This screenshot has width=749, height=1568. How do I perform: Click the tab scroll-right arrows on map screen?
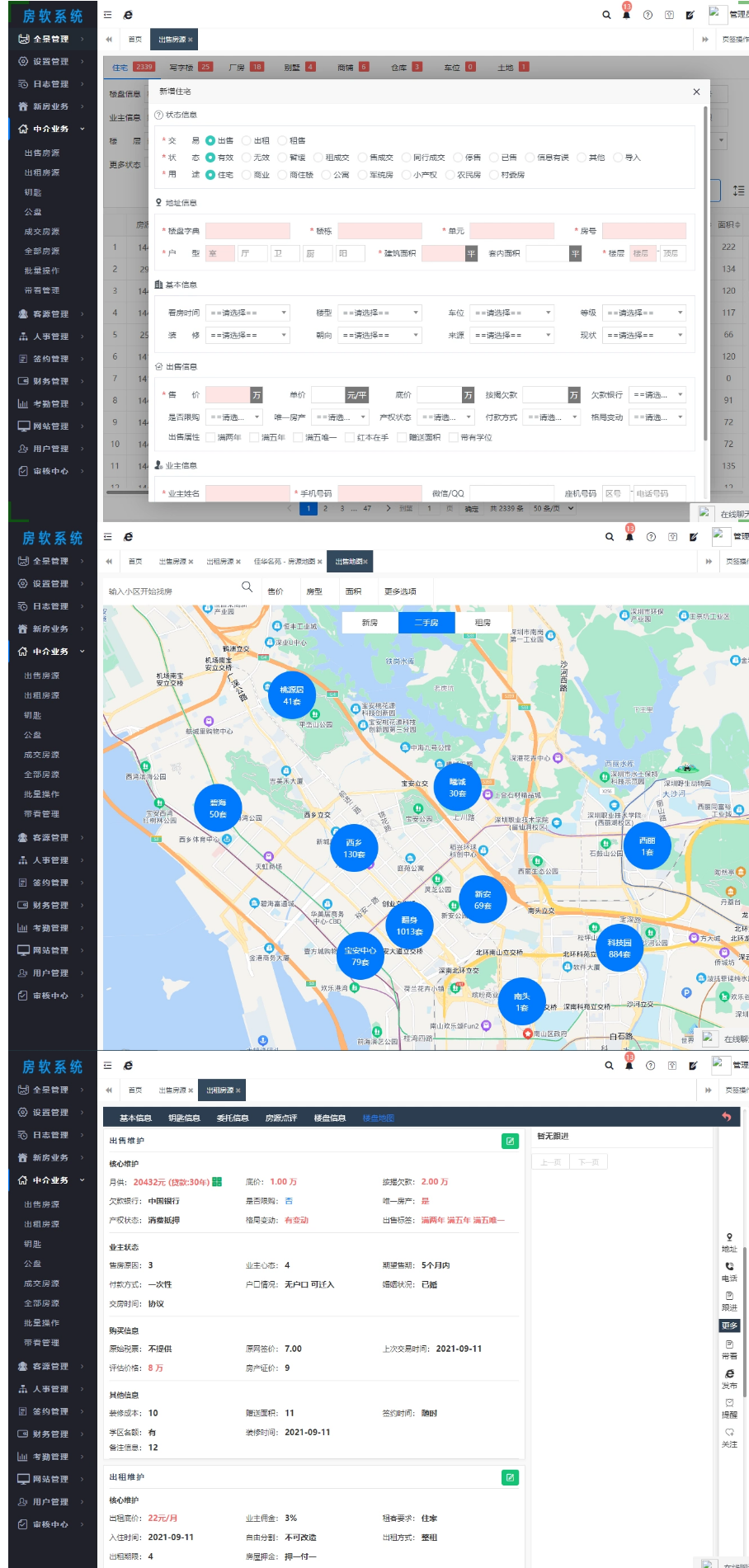[x=709, y=562]
